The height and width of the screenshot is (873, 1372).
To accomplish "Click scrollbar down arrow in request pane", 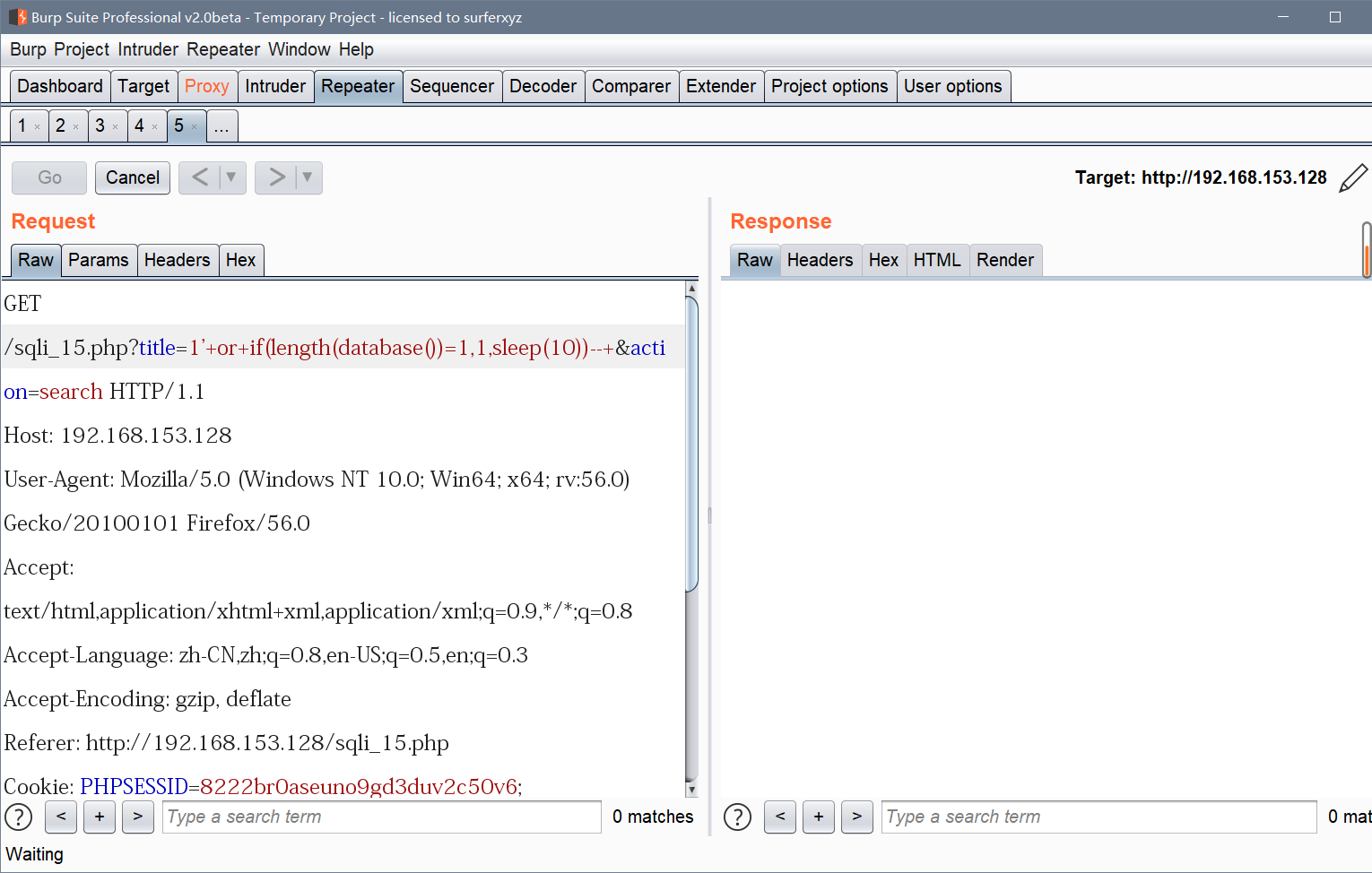I will click(x=691, y=790).
